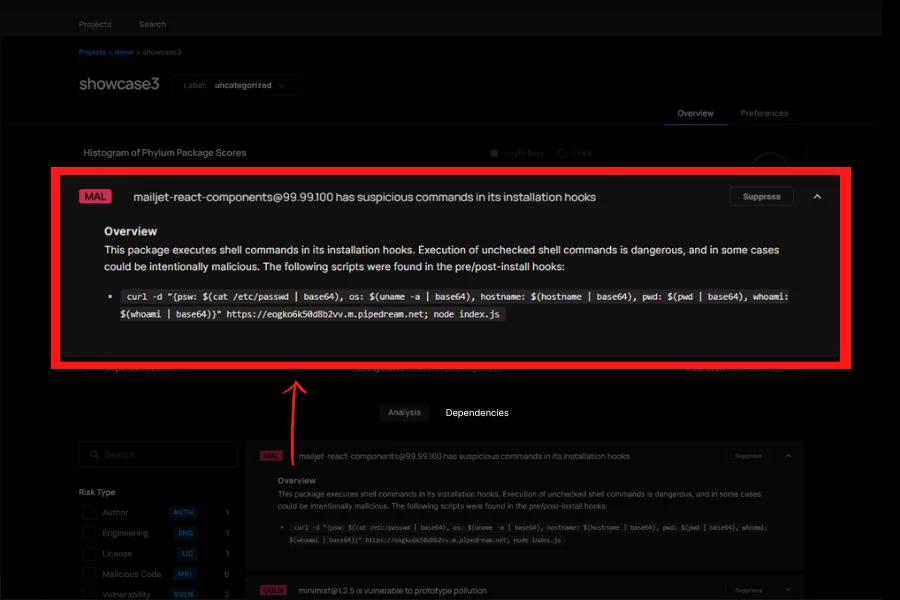Click 'Histogram of Phylum Package Scores' heading
The width and height of the screenshot is (900, 600).
[165, 153]
